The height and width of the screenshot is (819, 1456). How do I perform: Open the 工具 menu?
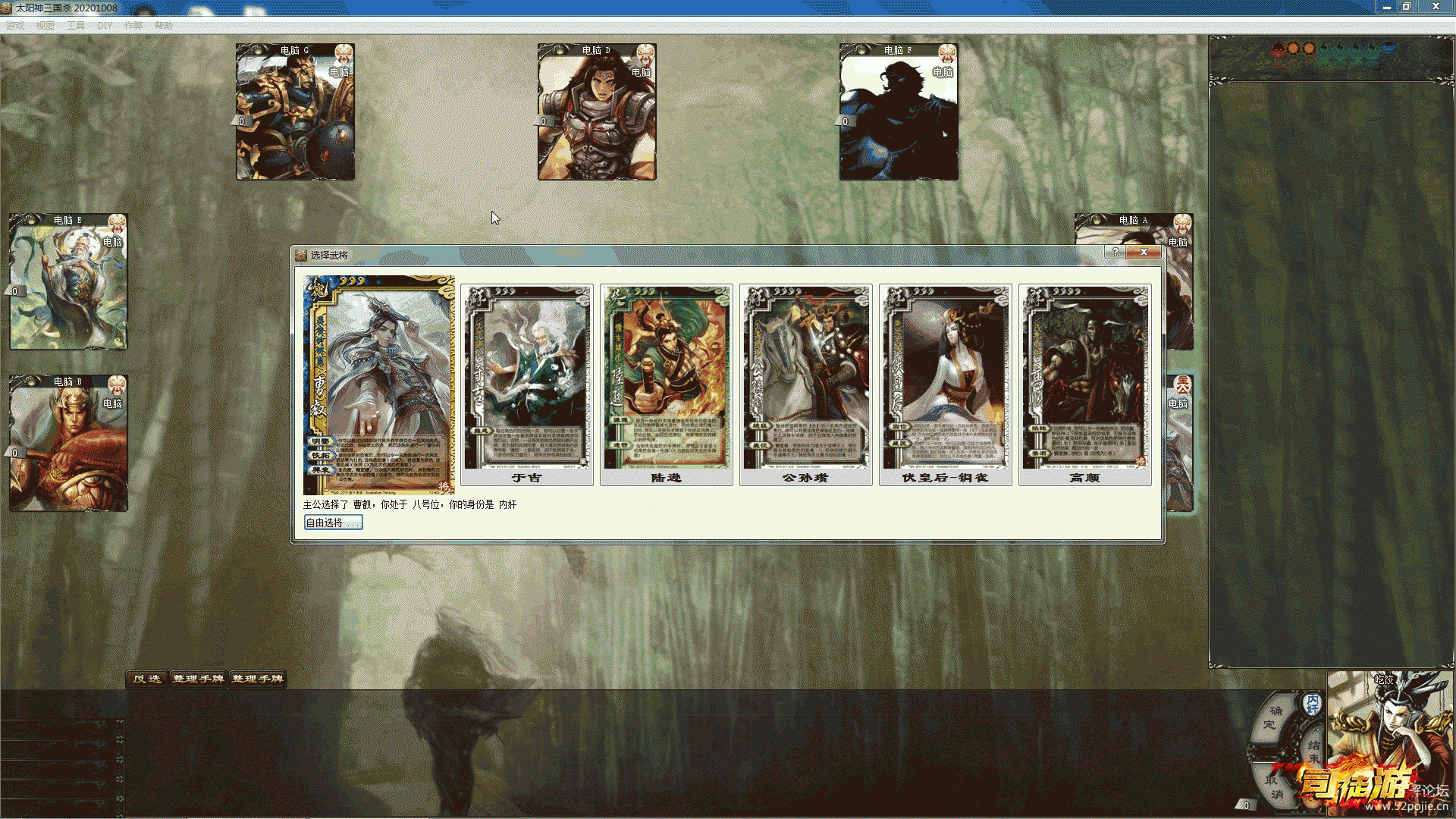(x=76, y=25)
